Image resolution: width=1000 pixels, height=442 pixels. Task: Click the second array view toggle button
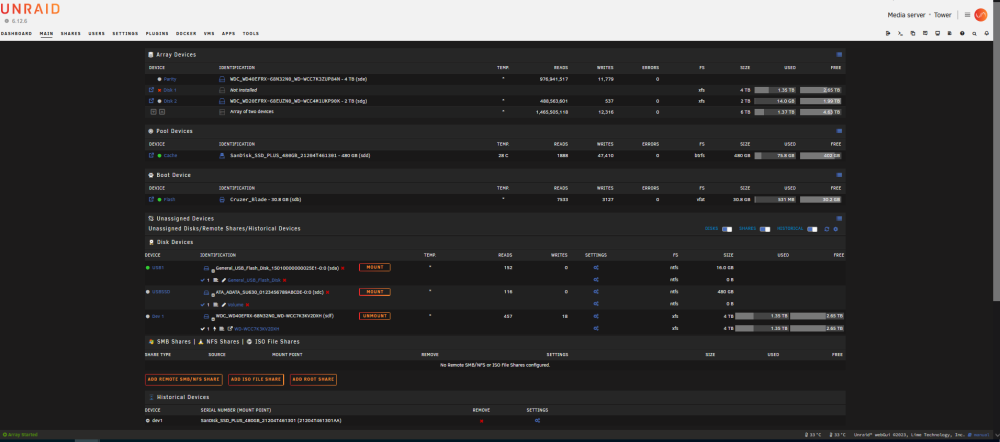162,112
